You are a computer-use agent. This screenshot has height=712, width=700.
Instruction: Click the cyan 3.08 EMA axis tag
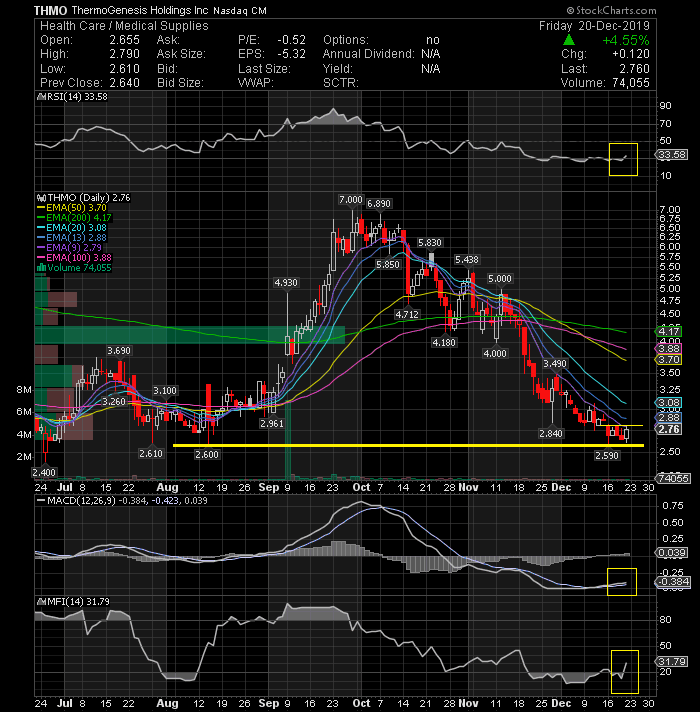[x=670, y=403]
